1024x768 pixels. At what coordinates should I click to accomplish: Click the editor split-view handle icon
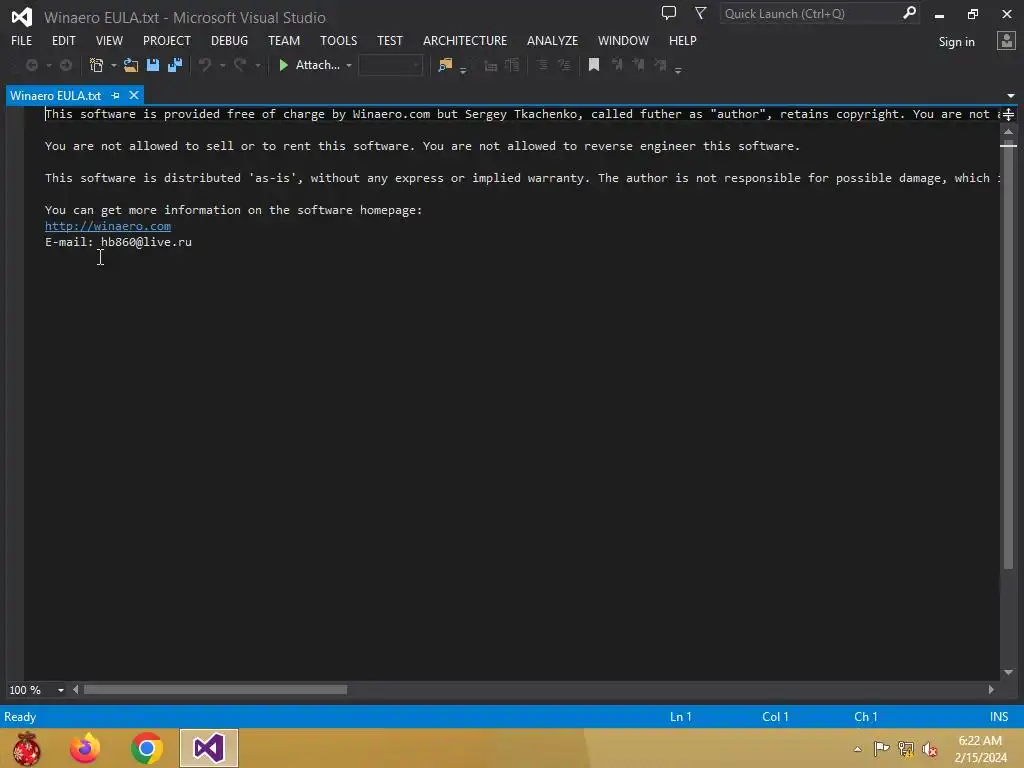[x=1008, y=114]
